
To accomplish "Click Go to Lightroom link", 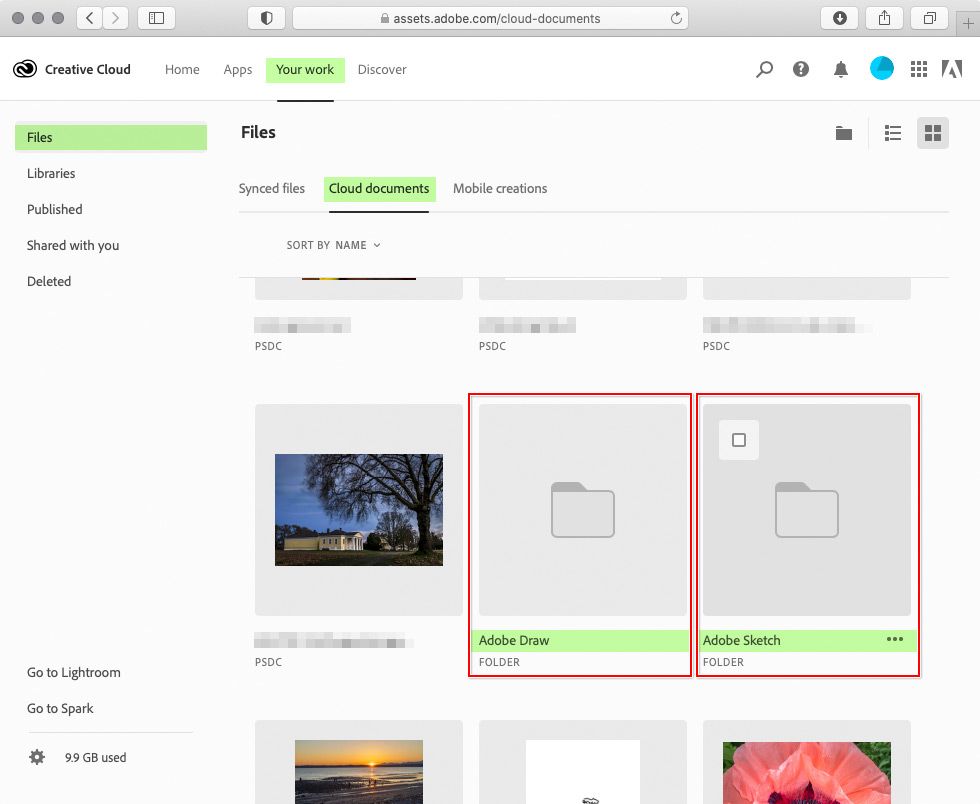I will click(x=73, y=672).
